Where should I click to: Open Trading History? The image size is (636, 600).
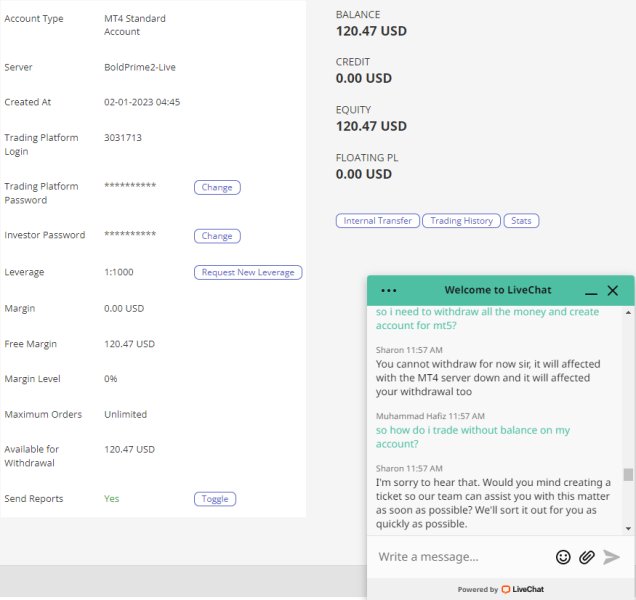click(462, 221)
